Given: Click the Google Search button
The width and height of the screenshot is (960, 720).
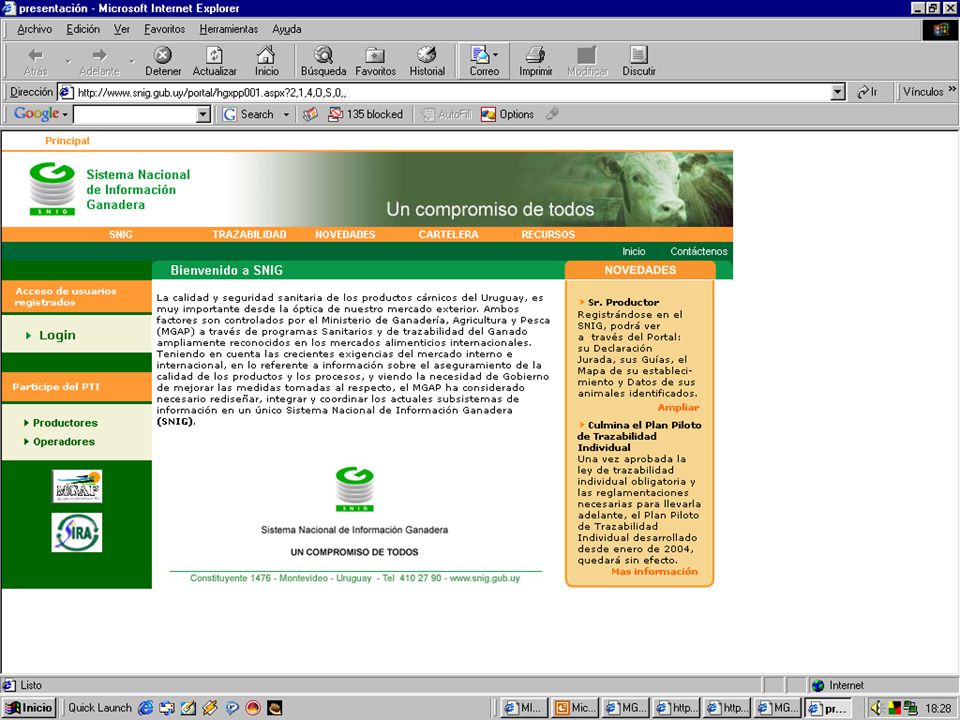Looking at the screenshot, I should coord(249,114).
